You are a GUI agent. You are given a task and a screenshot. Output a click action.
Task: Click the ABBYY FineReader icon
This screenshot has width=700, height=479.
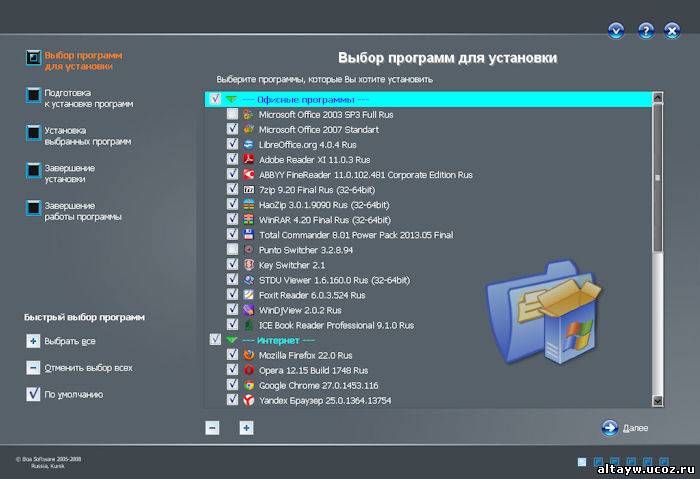pyautogui.click(x=248, y=175)
